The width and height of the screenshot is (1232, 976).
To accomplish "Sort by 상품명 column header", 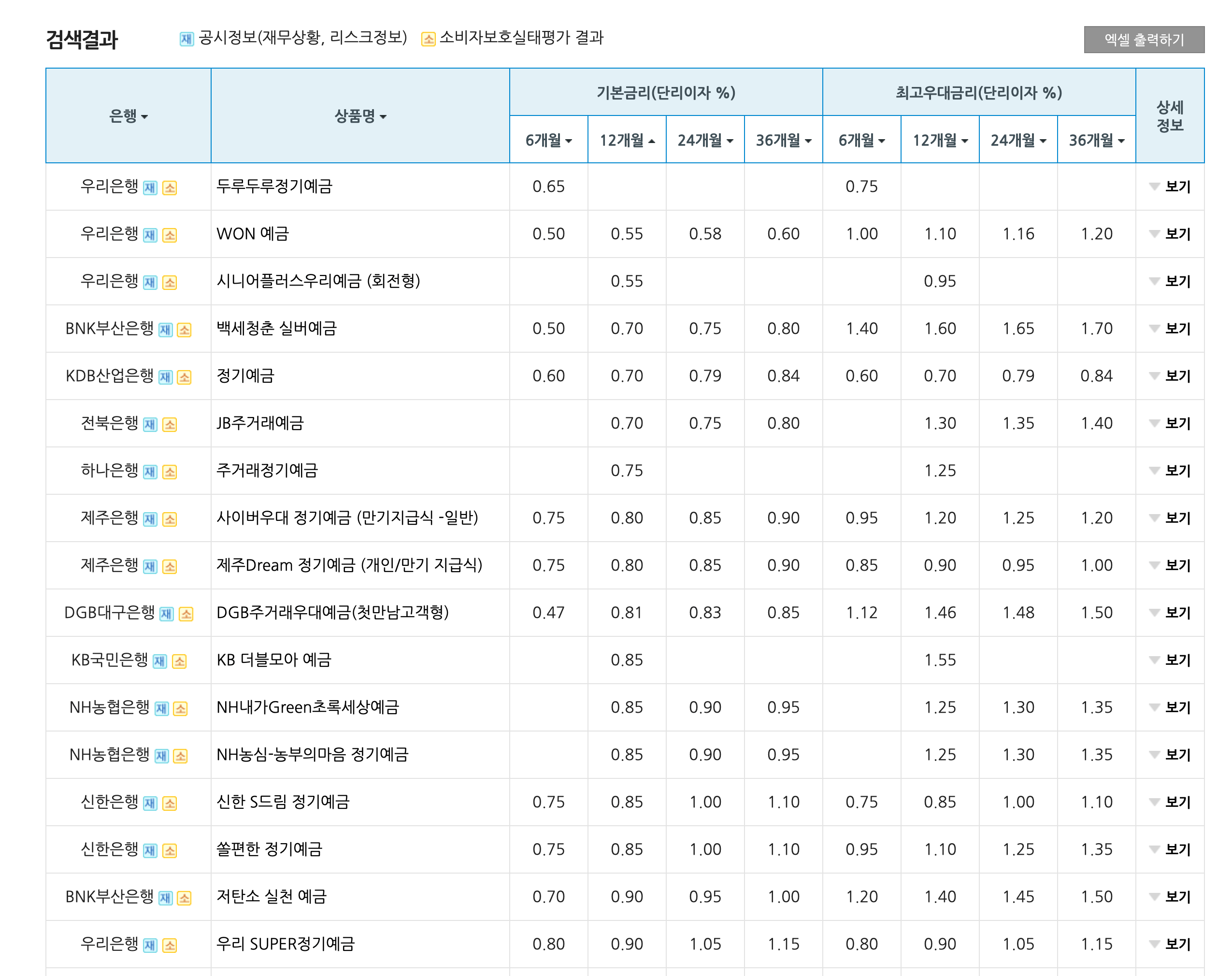I will coord(360,116).
